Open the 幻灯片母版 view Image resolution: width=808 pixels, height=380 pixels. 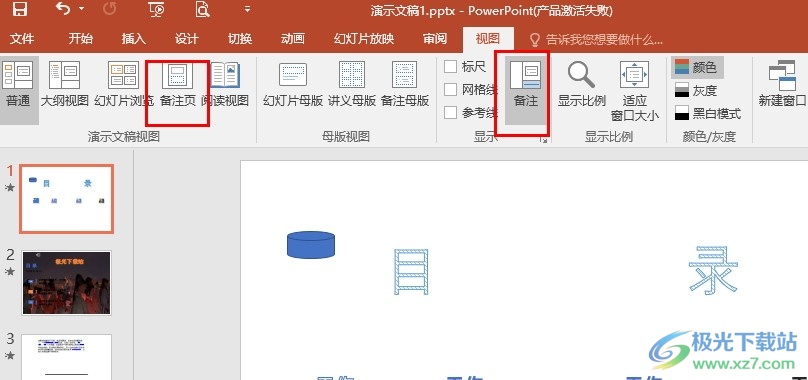(293, 85)
